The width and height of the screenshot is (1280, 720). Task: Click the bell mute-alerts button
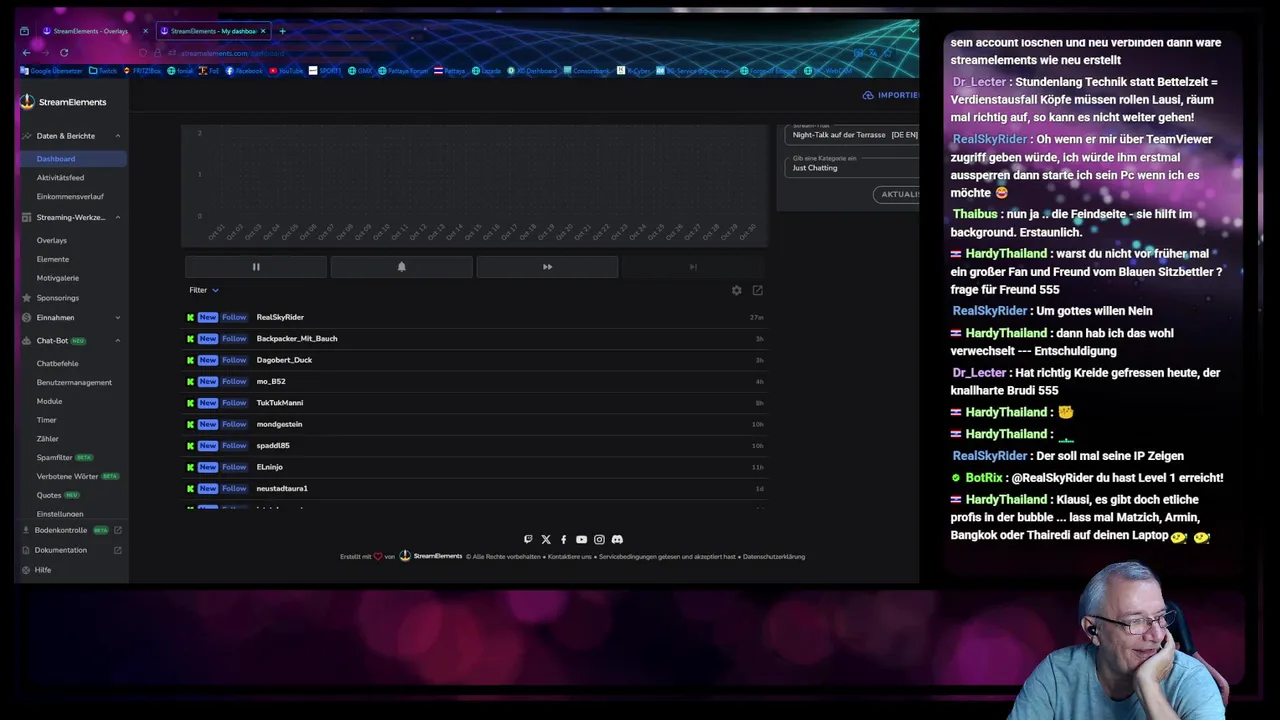pyautogui.click(x=402, y=267)
